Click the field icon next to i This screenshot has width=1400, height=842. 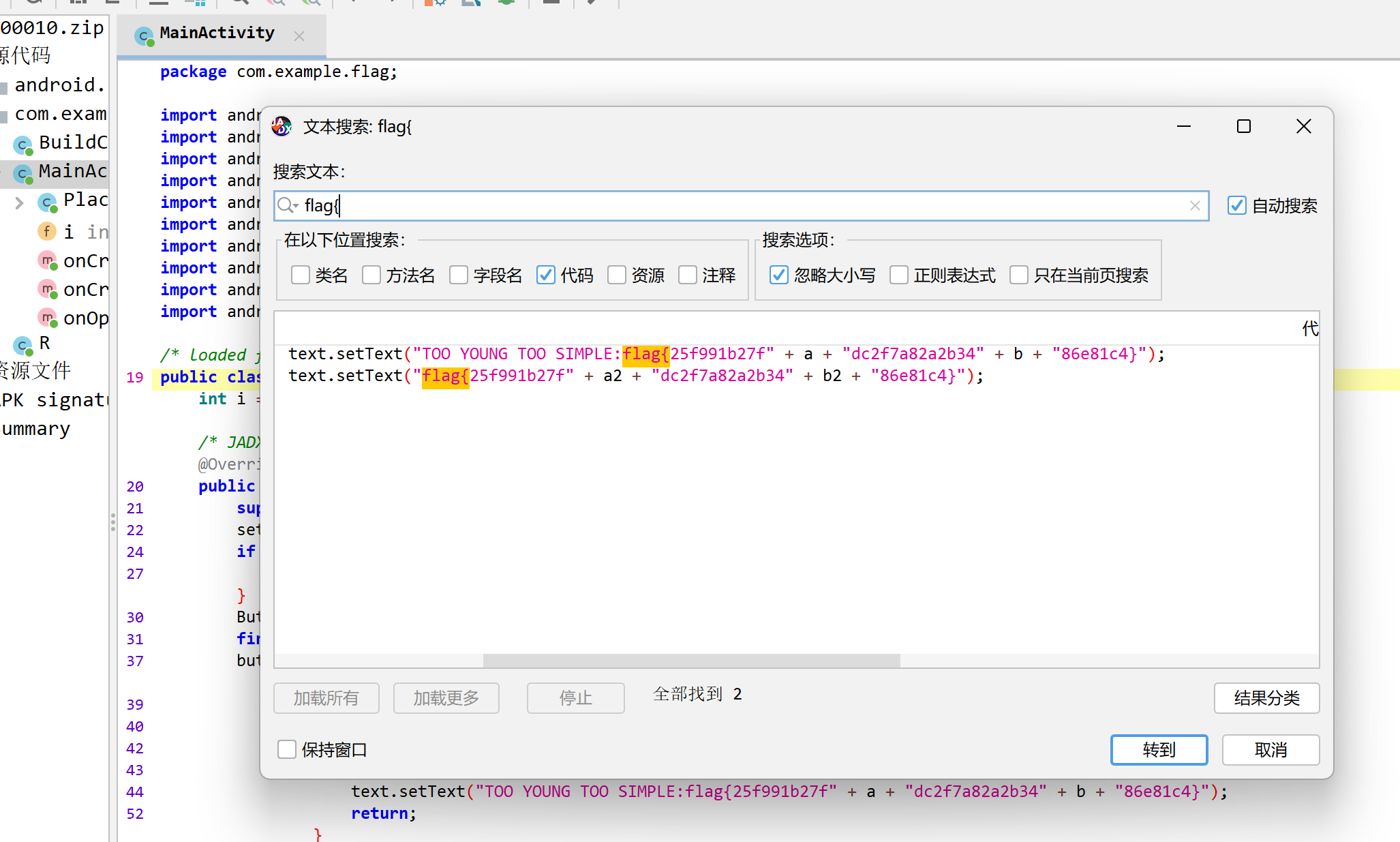click(x=46, y=232)
